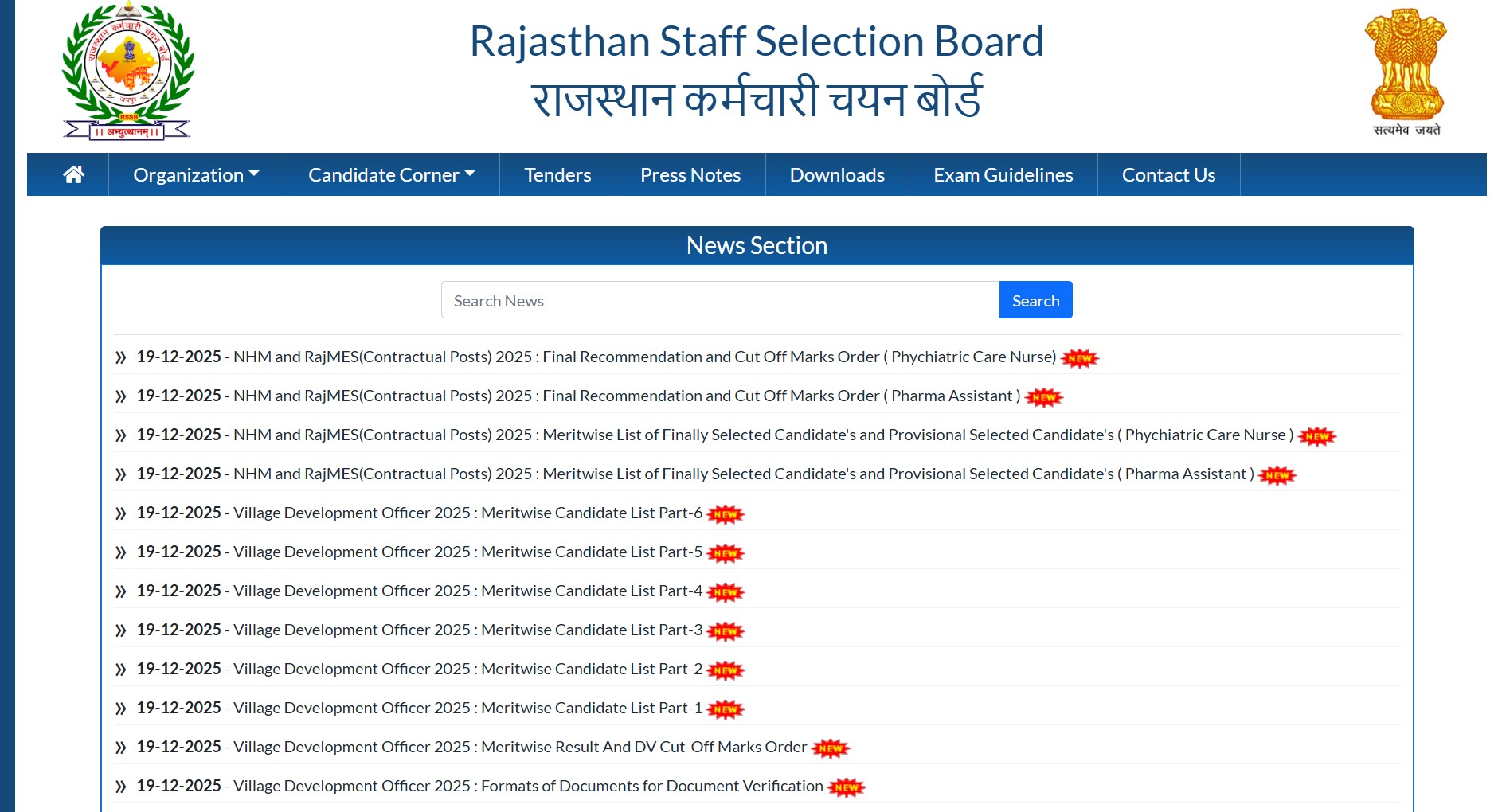Open the Tenders menu item

click(557, 174)
